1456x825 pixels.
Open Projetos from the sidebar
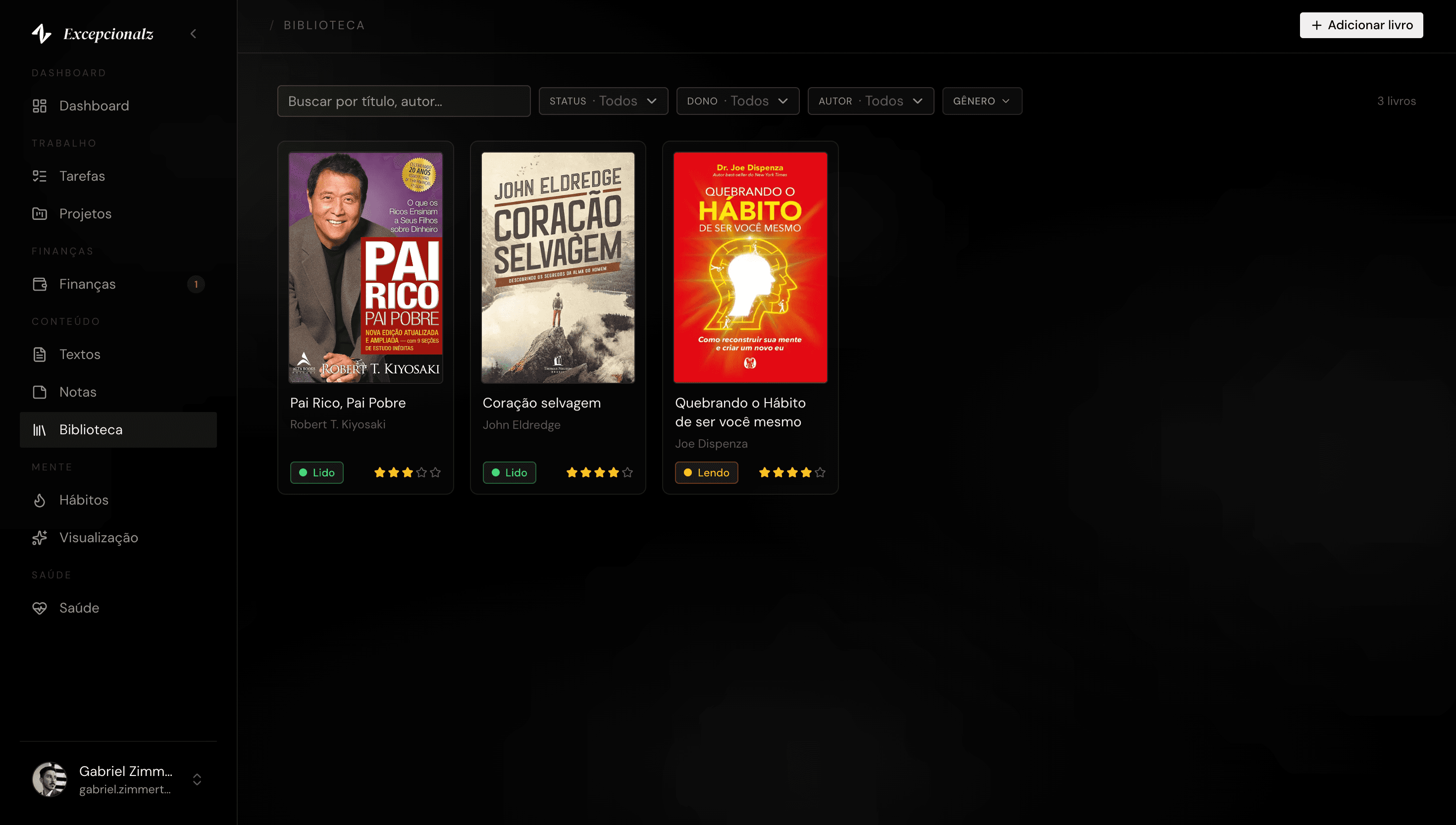118,213
